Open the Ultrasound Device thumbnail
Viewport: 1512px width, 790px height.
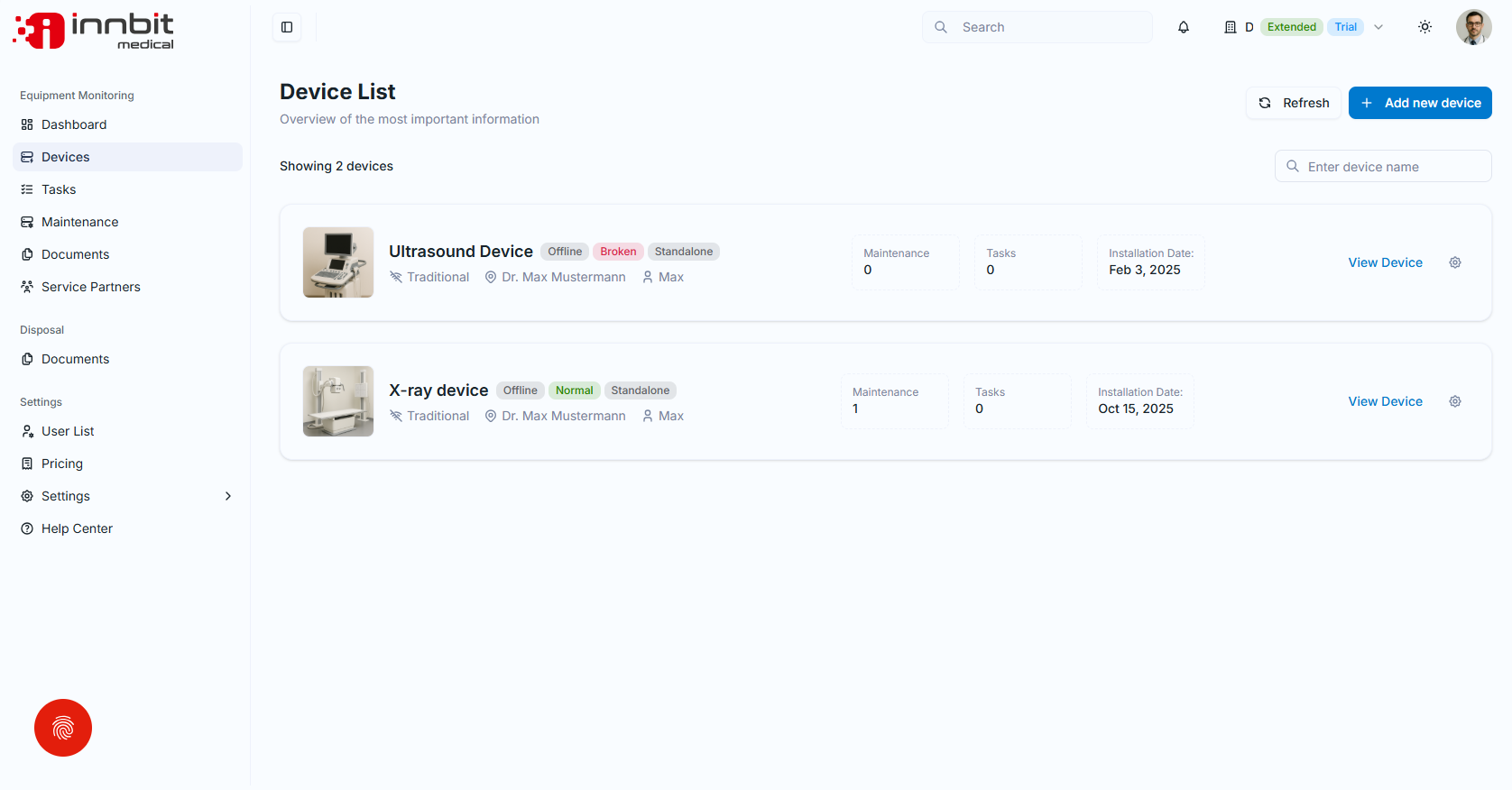(x=338, y=262)
